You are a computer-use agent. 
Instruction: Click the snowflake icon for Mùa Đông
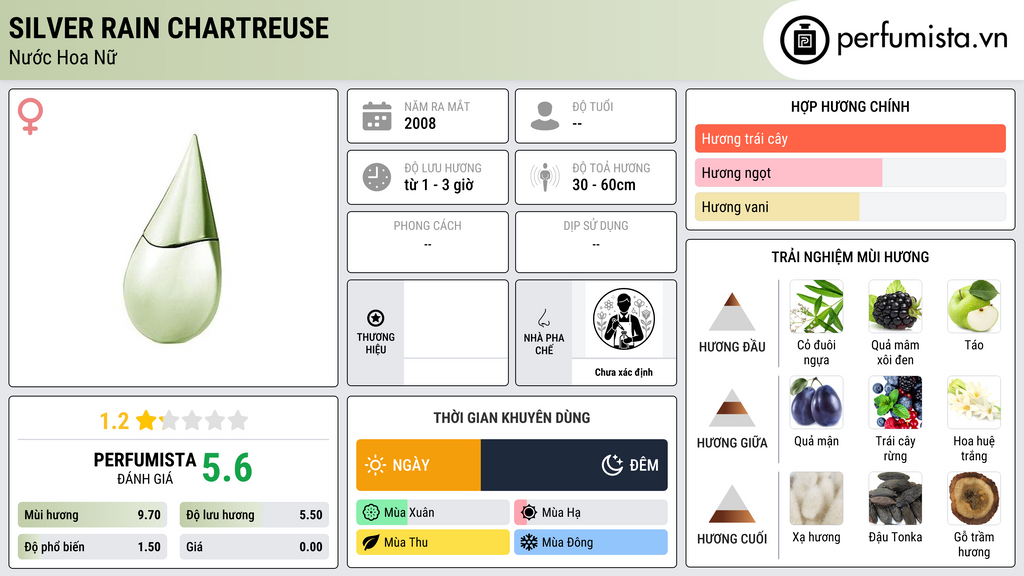coord(528,542)
